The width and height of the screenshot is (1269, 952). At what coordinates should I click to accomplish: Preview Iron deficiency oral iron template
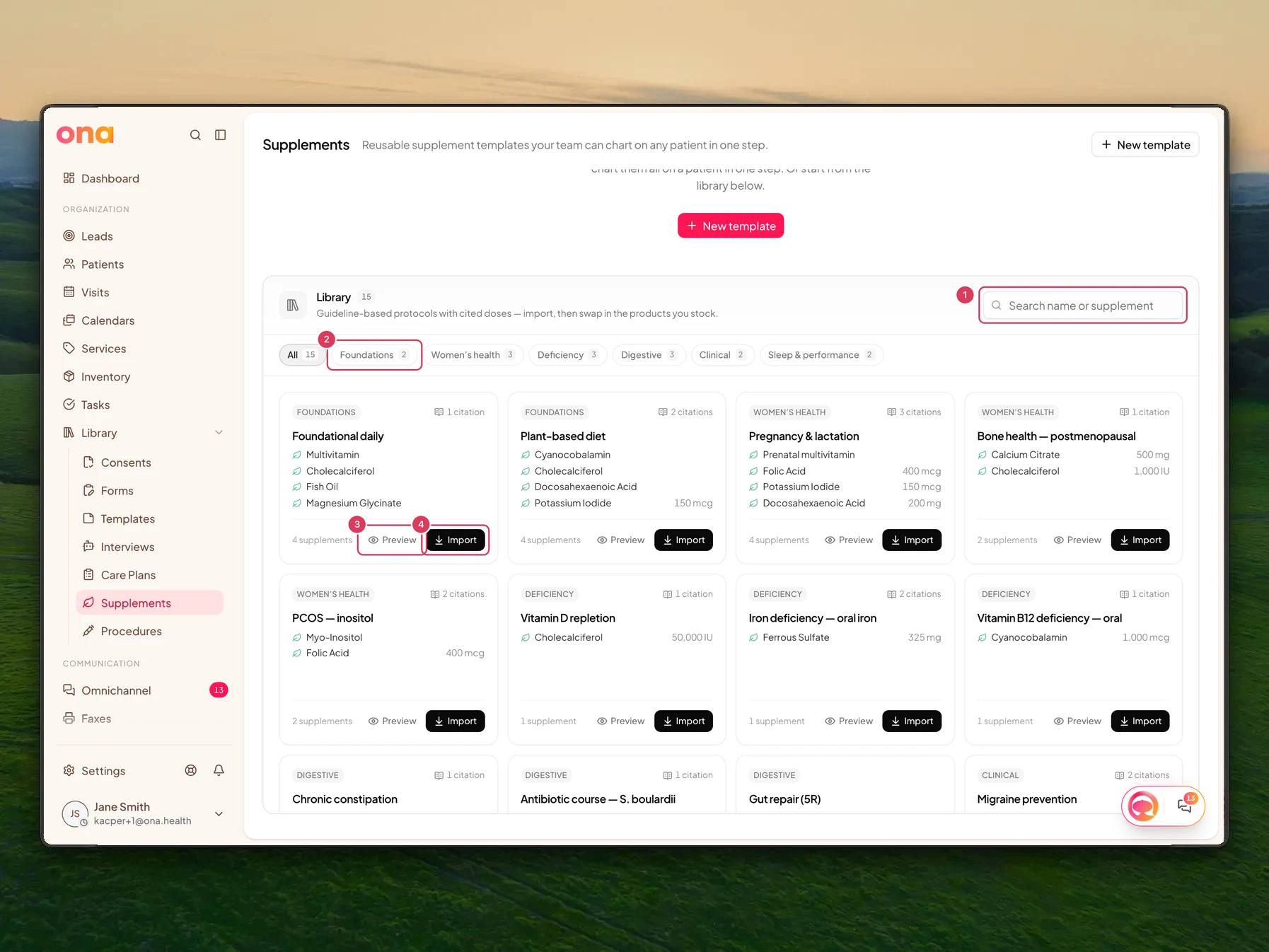pos(849,721)
